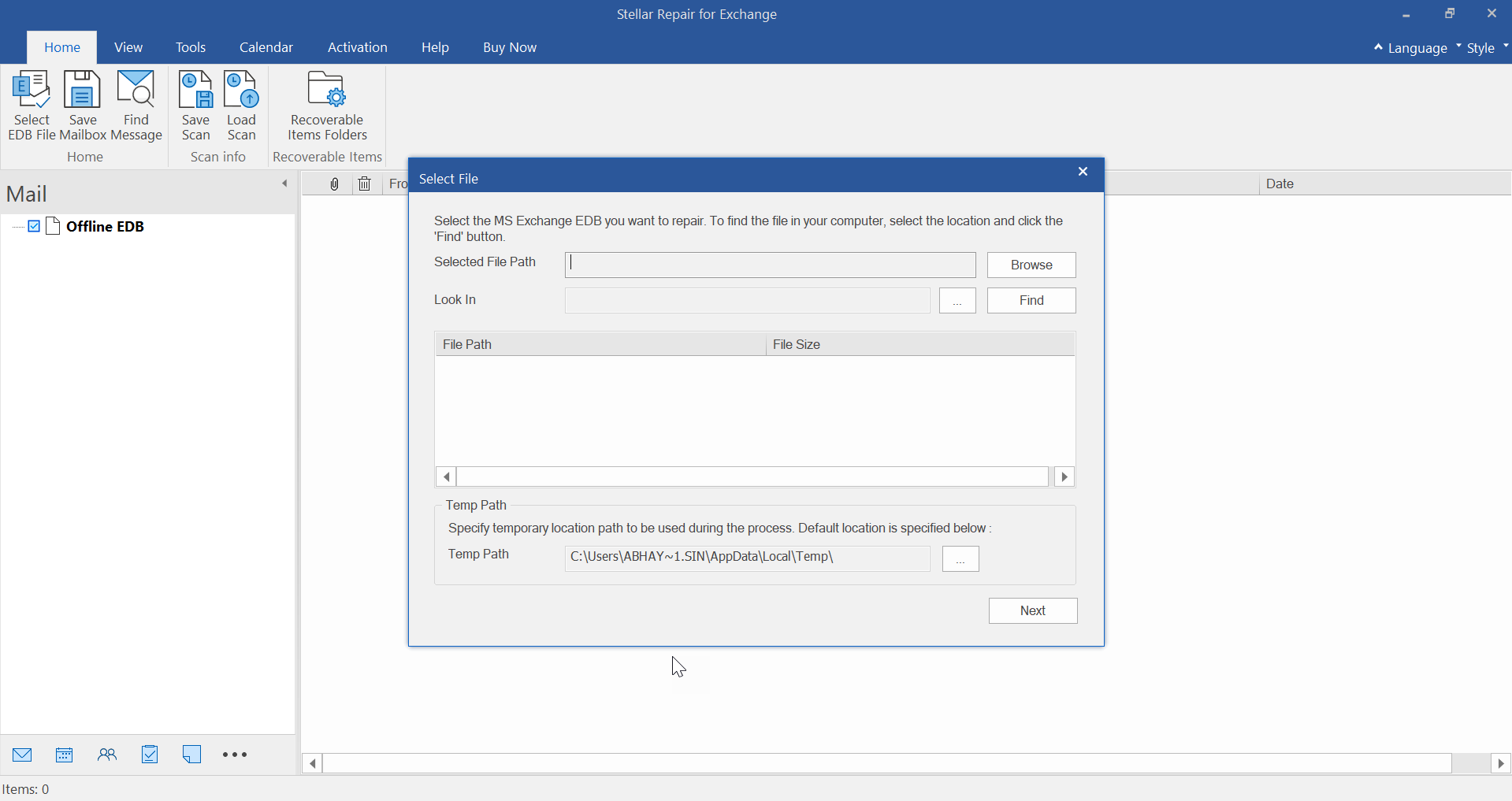1512x801 pixels.
Task: Open Tasks view in bottom navigation
Action: pos(150,755)
